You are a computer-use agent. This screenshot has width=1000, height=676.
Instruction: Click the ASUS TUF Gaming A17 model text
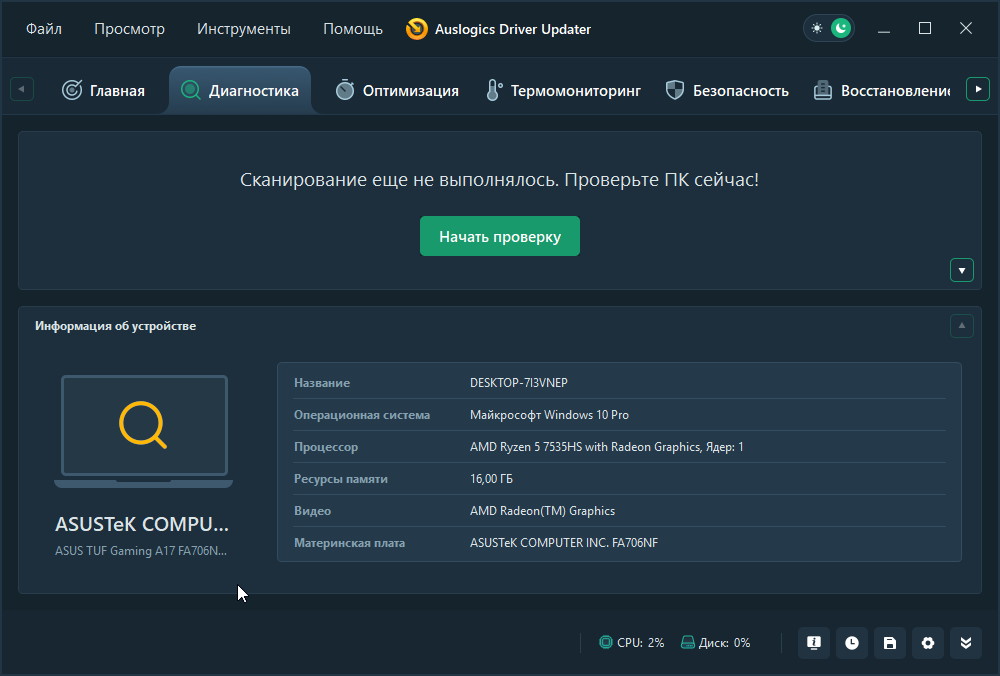(x=141, y=551)
